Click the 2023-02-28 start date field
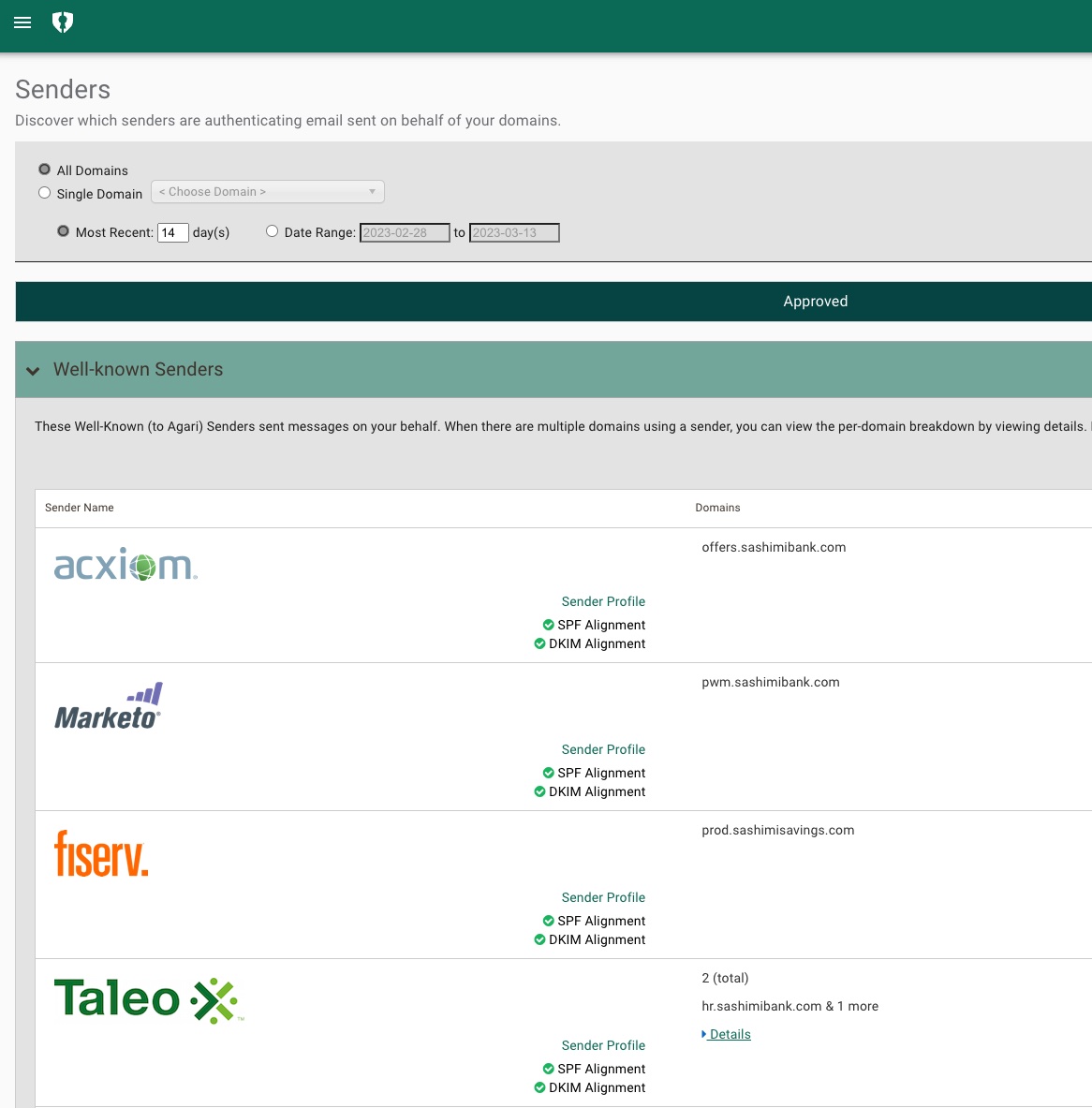This screenshot has width=1092, height=1108. click(405, 232)
